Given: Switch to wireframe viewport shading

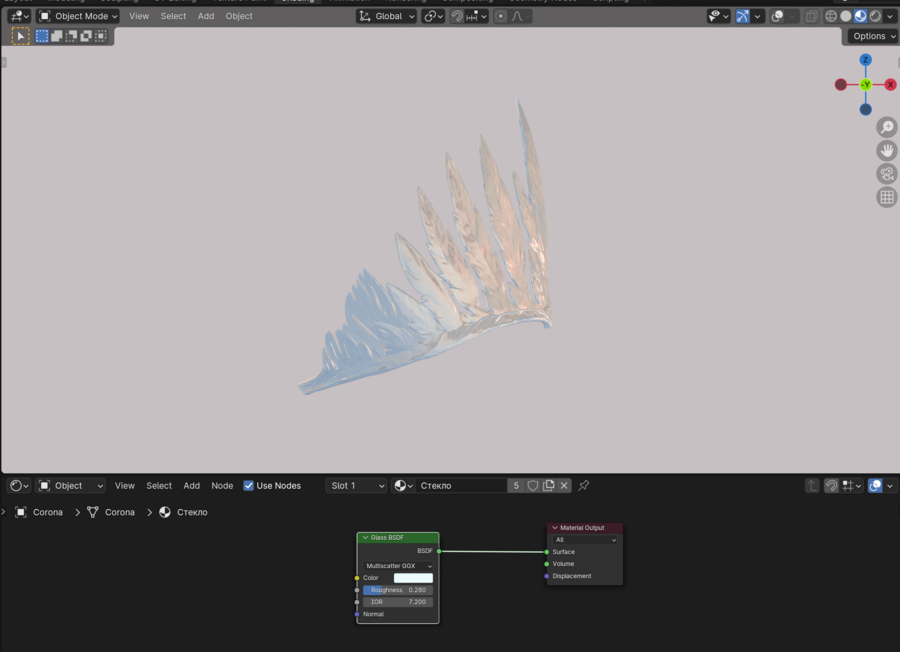Looking at the screenshot, I should coord(831,16).
